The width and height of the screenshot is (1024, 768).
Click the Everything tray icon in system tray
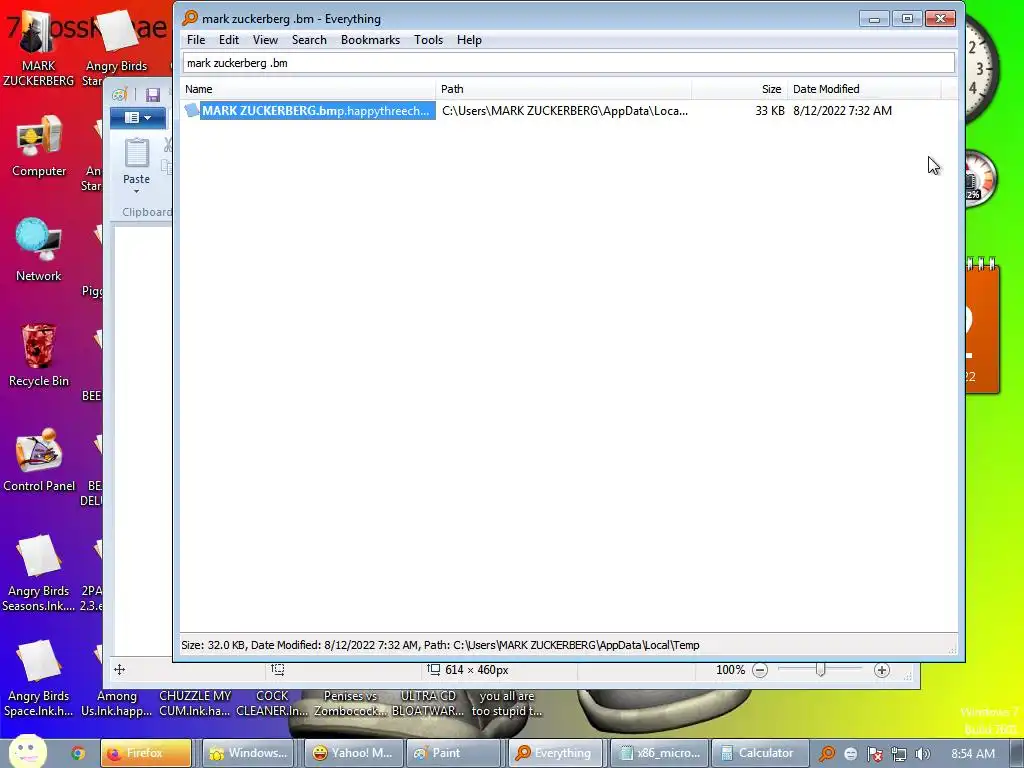827,754
